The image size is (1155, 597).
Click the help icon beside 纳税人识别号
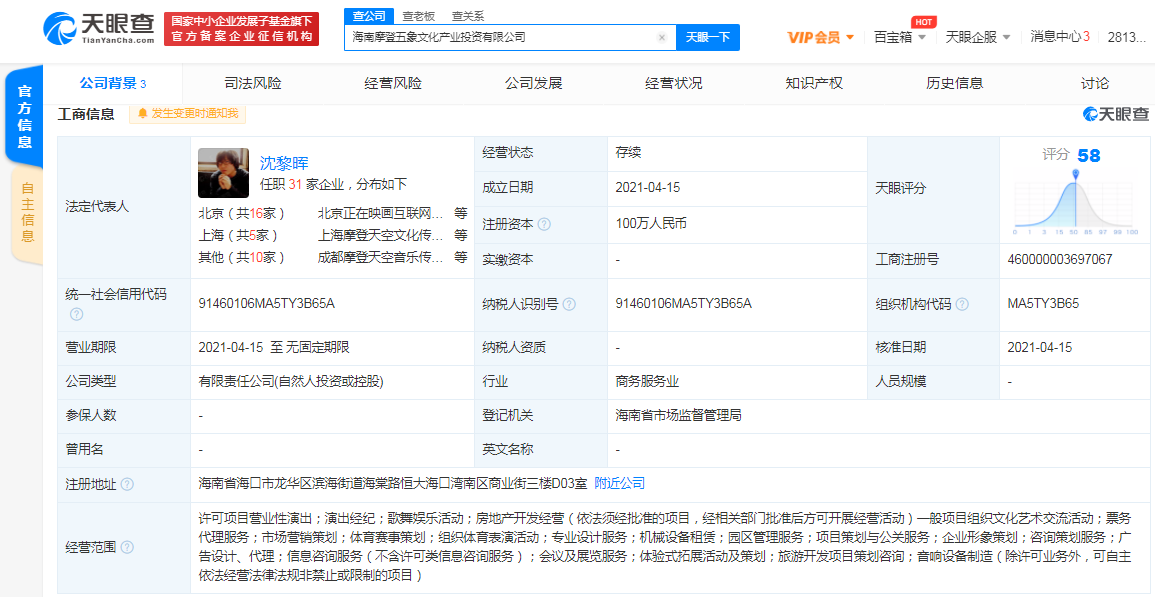coord(569,304)
